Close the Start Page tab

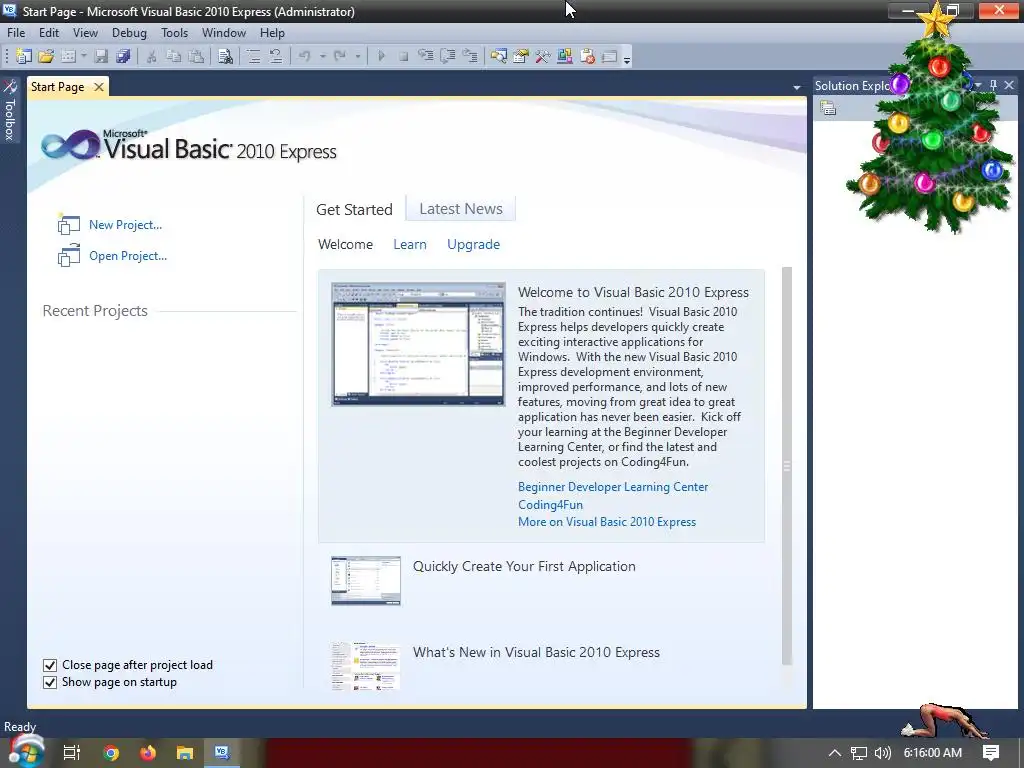click(99, 87)
